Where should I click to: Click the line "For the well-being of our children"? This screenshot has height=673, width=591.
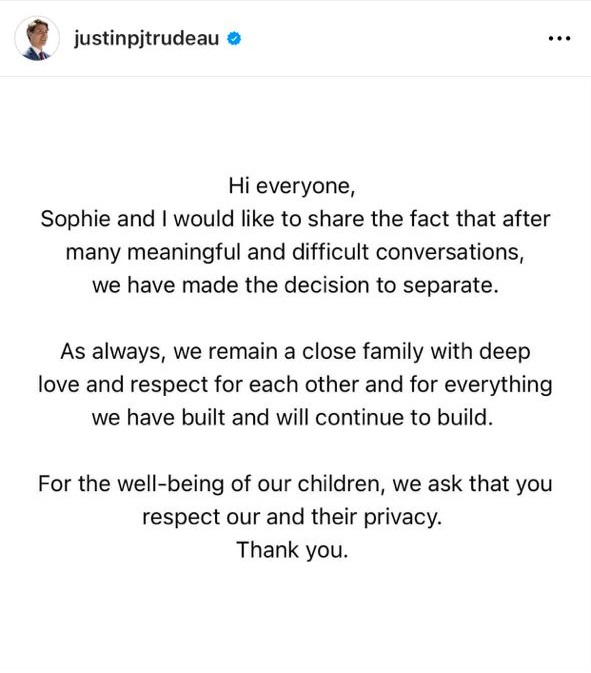[295, 484]
